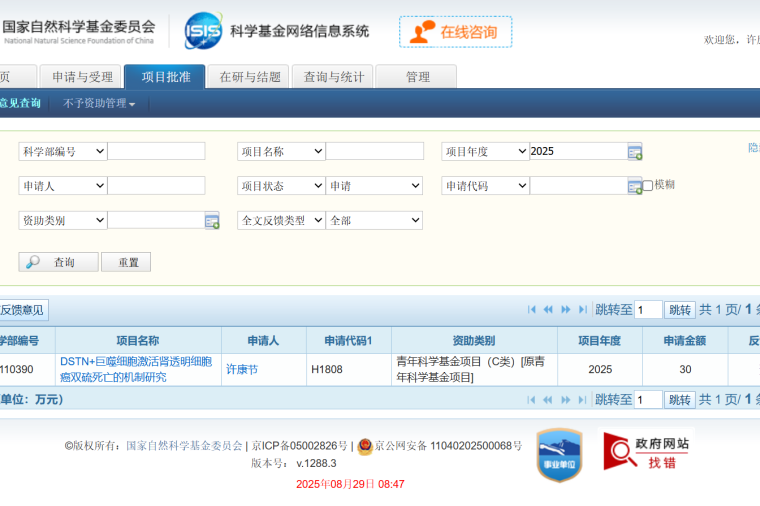
Task: Switch to the 在研与结题 tab
Action: pyautogui.click(x=249, y=77)
